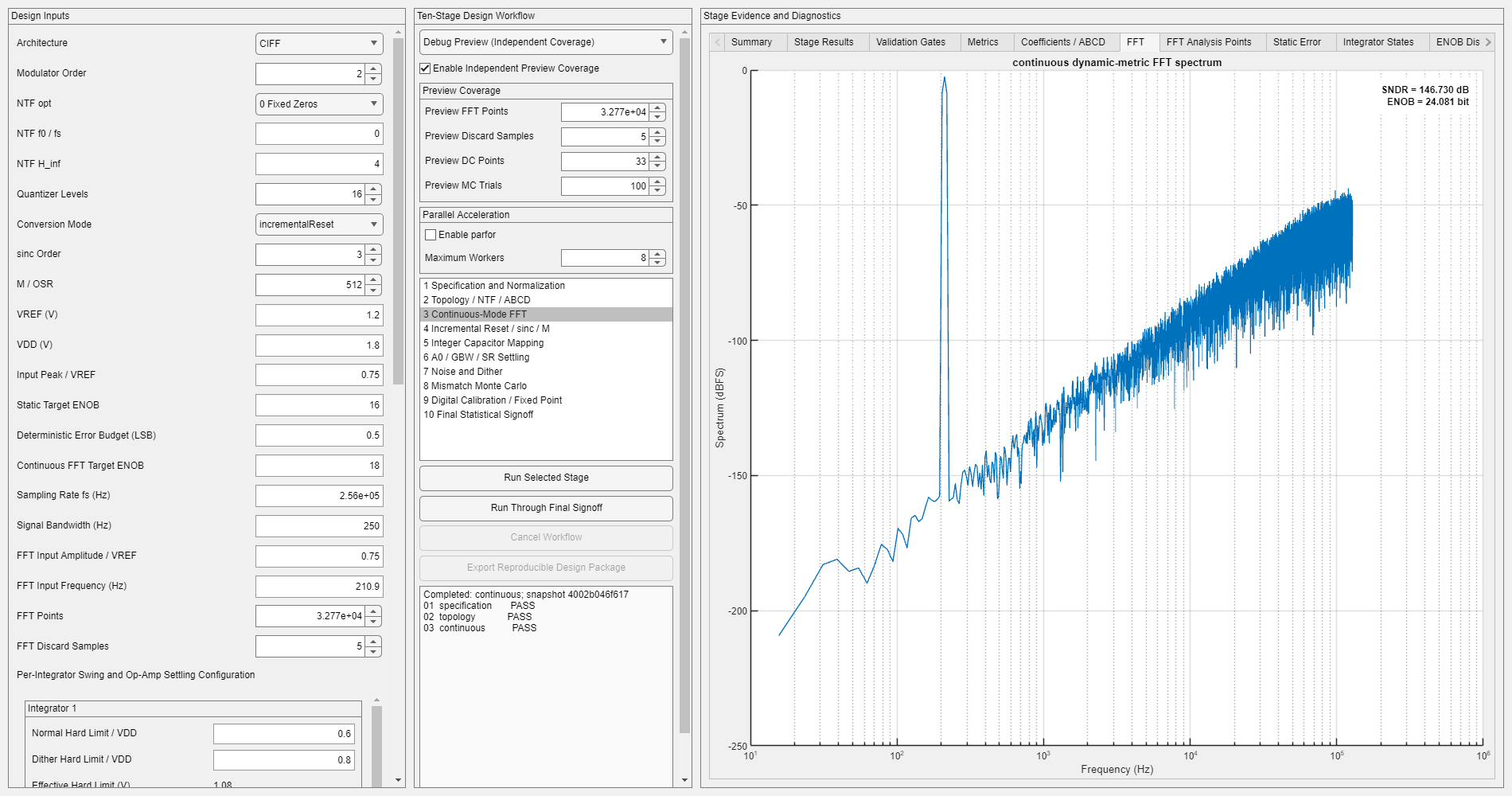The image size is (1512, 796).
Task: Increase Quantizer Levels with up arrow
Action: coord(373,189)
